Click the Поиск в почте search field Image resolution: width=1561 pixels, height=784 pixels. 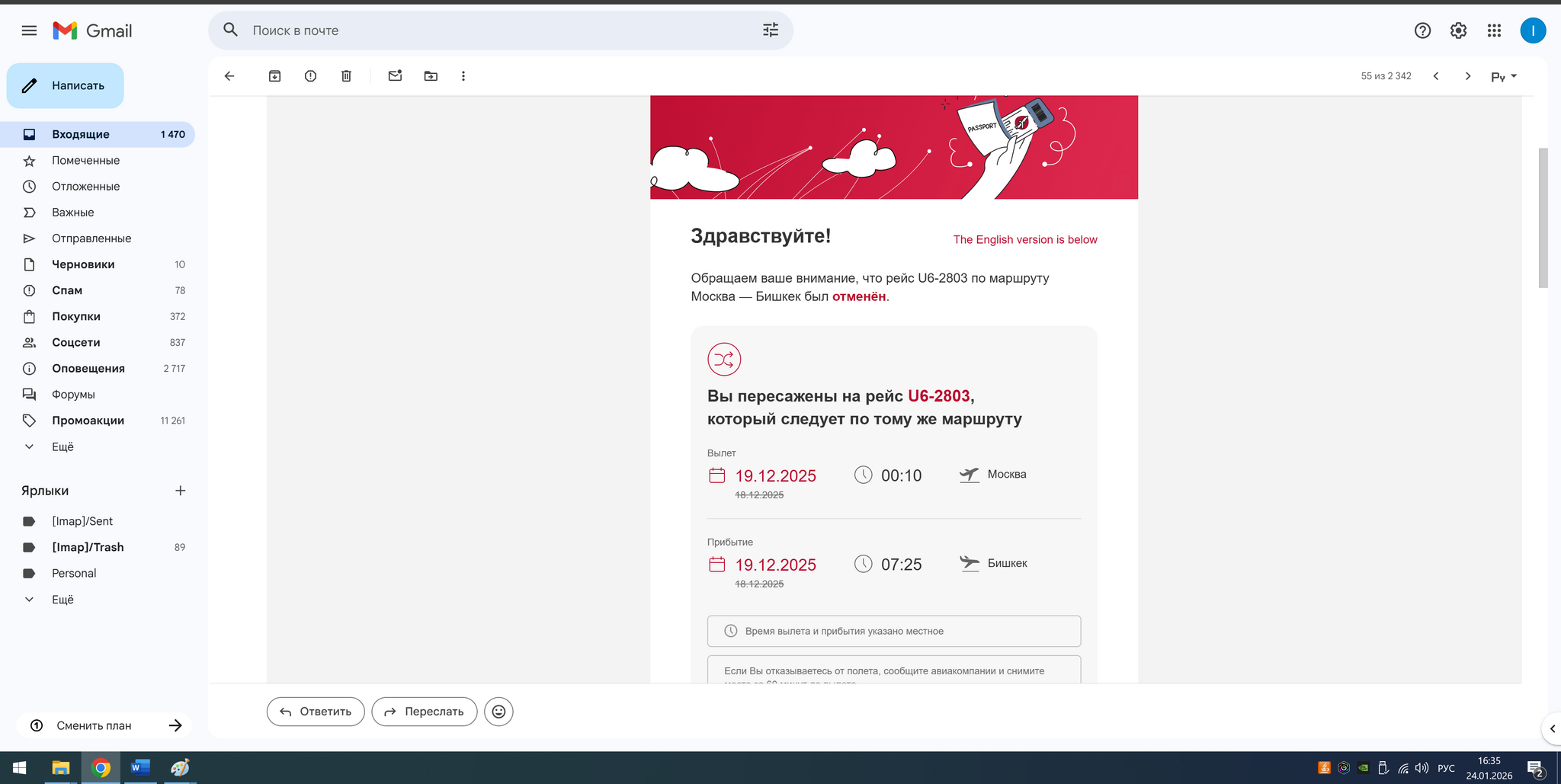(457, 30)
